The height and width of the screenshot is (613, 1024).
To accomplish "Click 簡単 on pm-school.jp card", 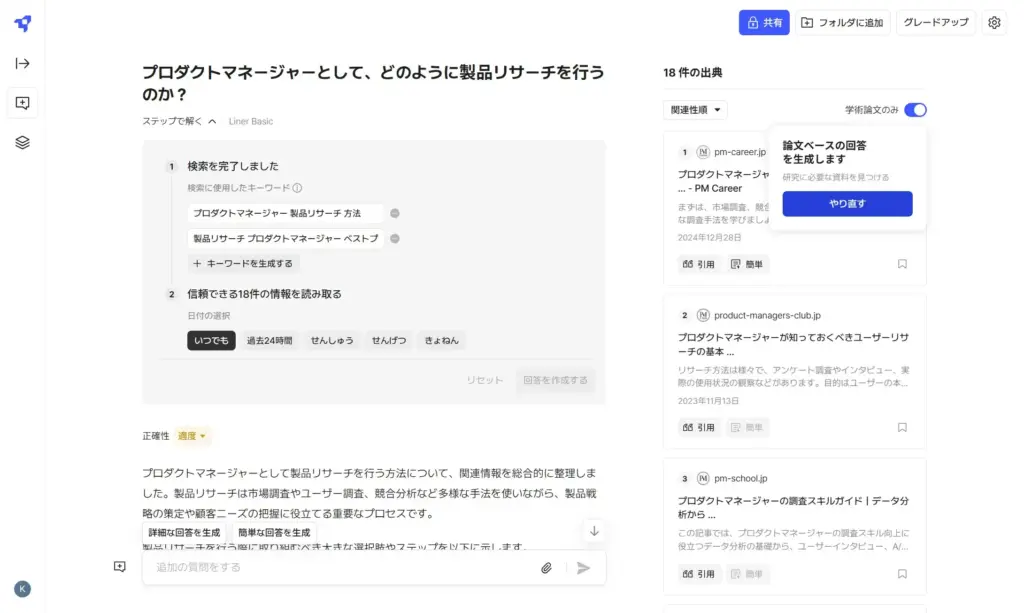I will click(x=747, y=574).
